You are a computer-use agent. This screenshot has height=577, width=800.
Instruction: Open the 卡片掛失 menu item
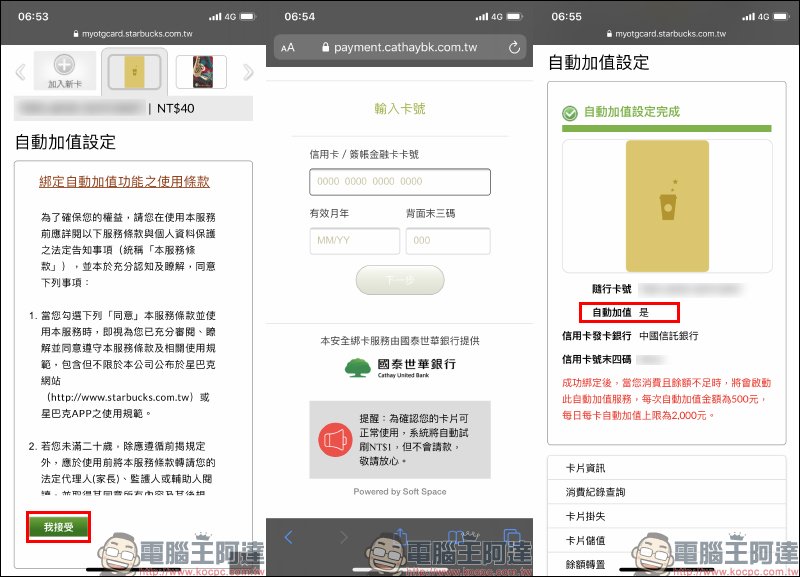667,516
